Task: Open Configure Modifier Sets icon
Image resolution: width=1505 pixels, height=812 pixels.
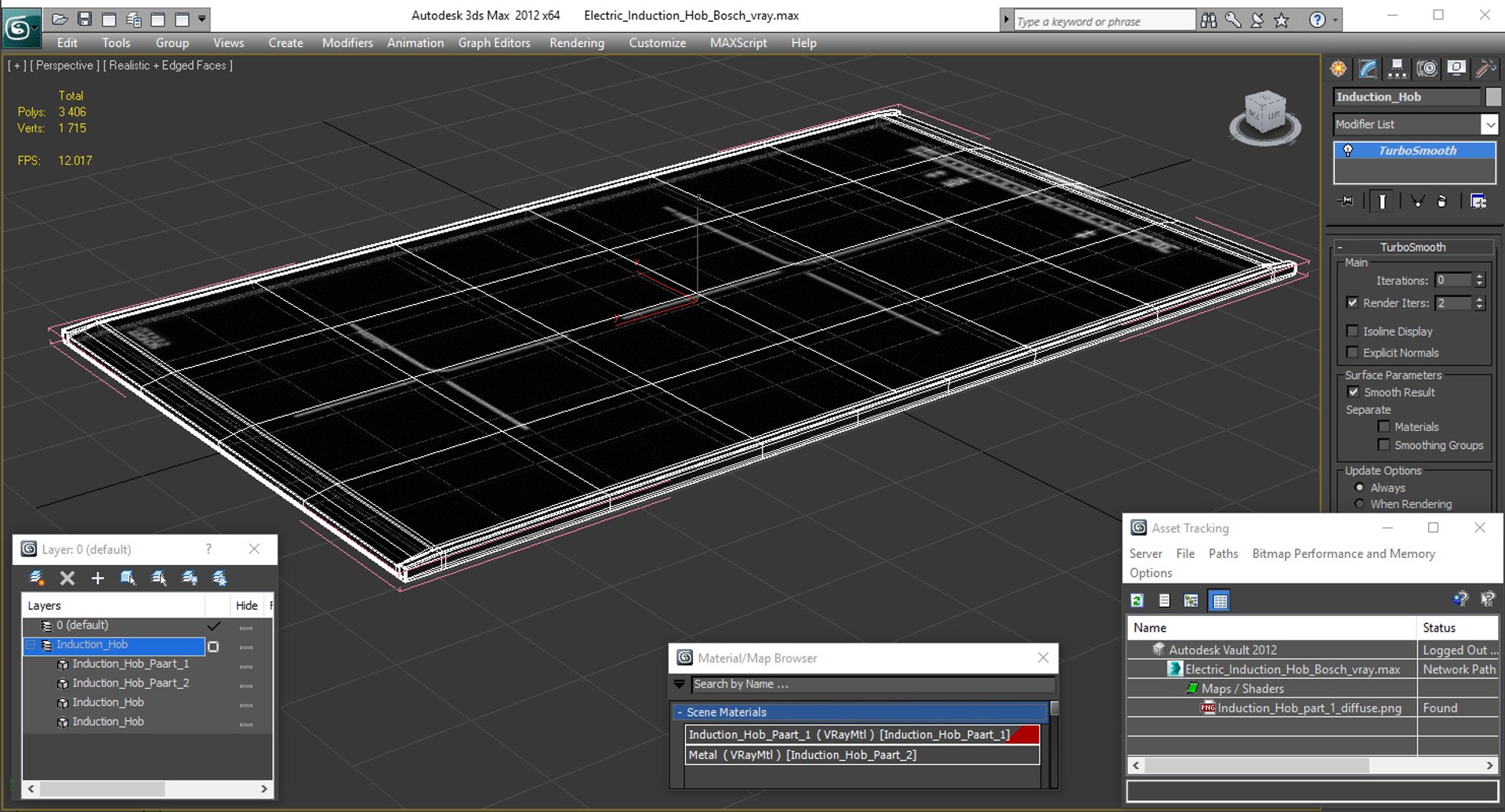Action: click(1478, 201)
